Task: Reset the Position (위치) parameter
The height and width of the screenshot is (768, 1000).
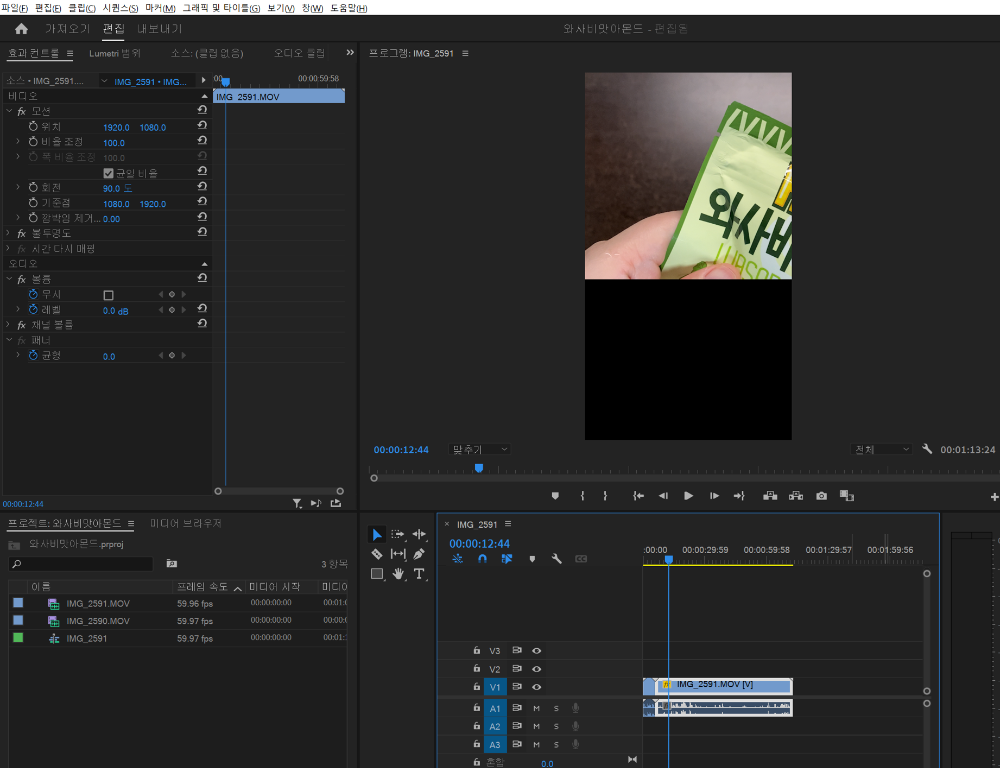Action: 202,126
